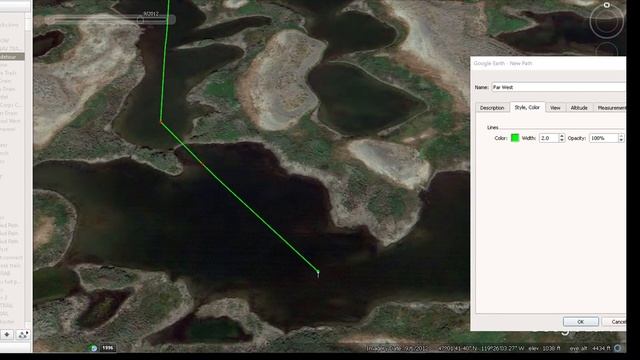Select the Style, Color tab
This screenshot has height=360, width=640.
pyautogui.click(x=527, y=107)
